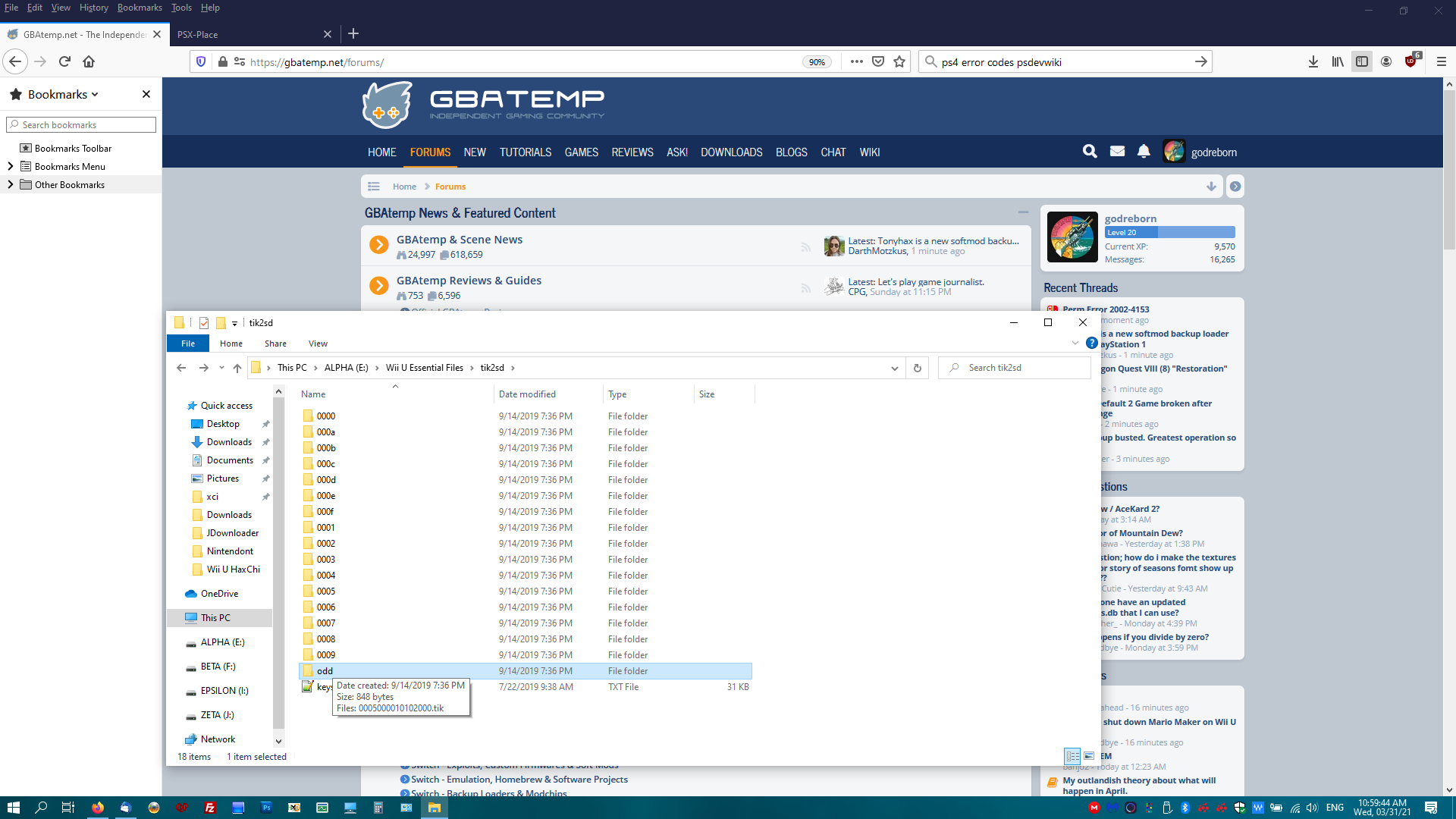Open Explorer address bar history dropdown

pyautogui.click(x=895, y=368)
